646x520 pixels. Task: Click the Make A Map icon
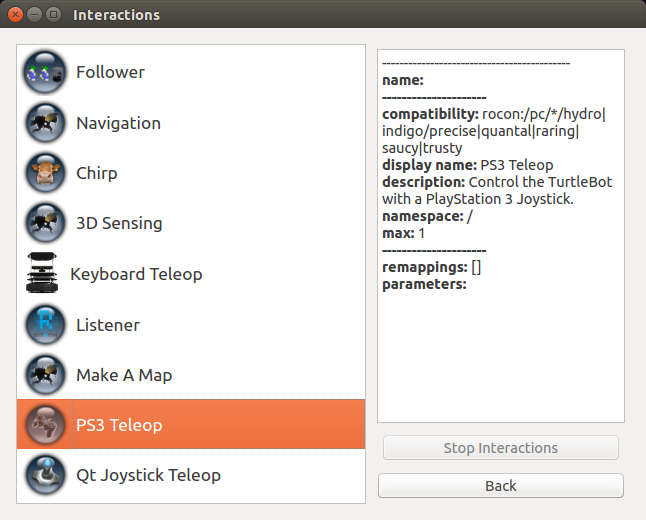(x=45, y=375)
